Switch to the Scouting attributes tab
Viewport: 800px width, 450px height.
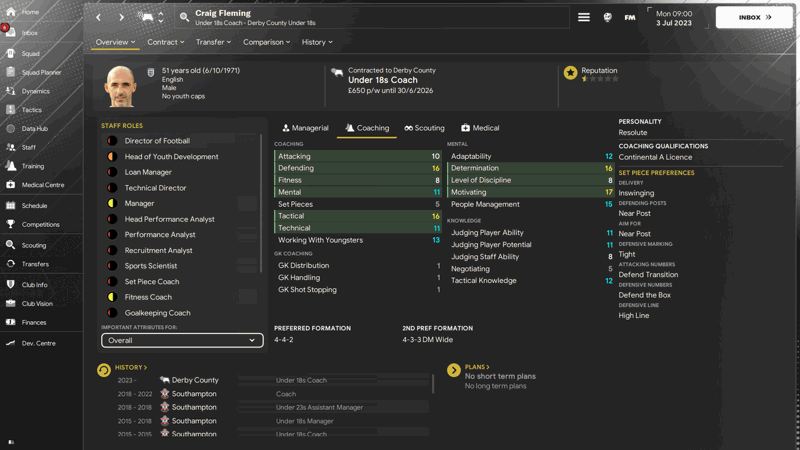(x=424, y=128)
